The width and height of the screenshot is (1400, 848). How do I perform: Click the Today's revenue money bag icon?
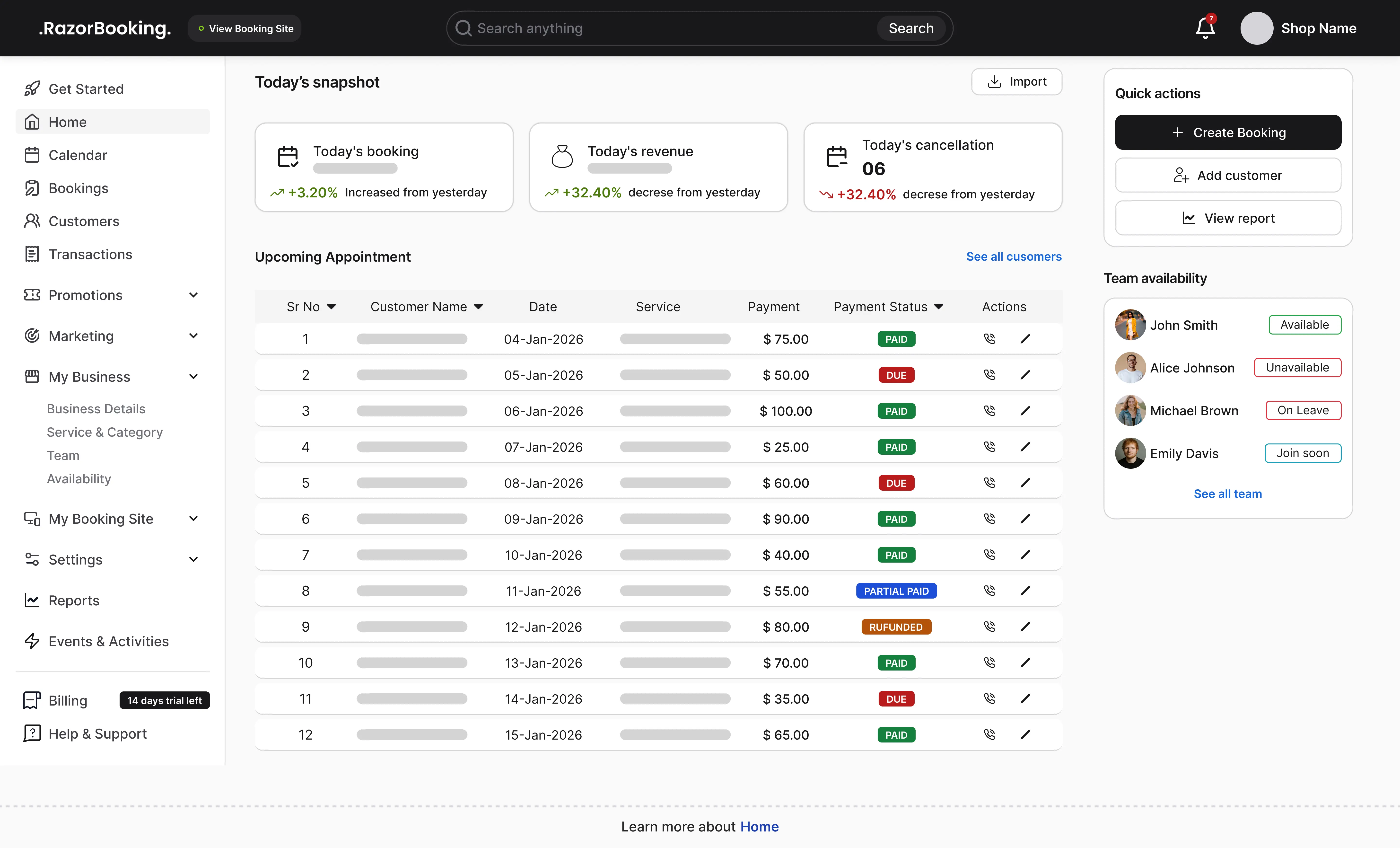[x=562, y=157]
